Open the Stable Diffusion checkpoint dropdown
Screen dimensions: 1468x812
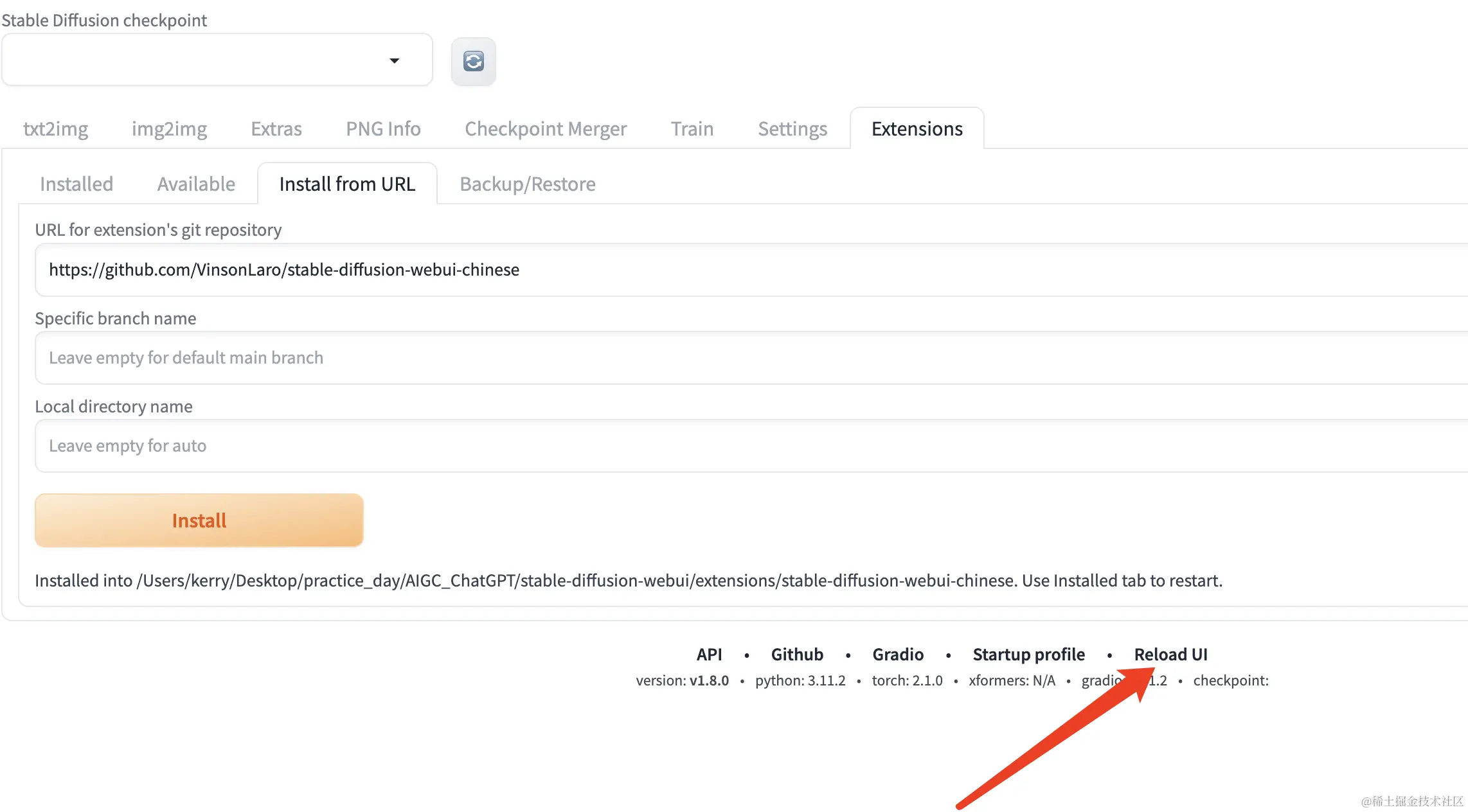(x=217, y=60)
